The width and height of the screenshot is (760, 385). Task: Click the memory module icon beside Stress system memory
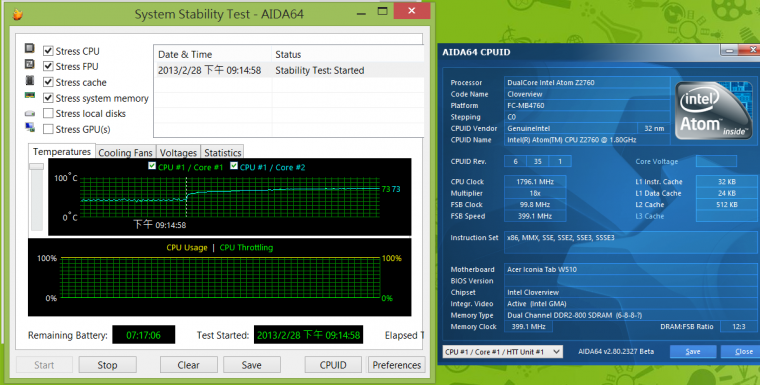coord(30,96)
